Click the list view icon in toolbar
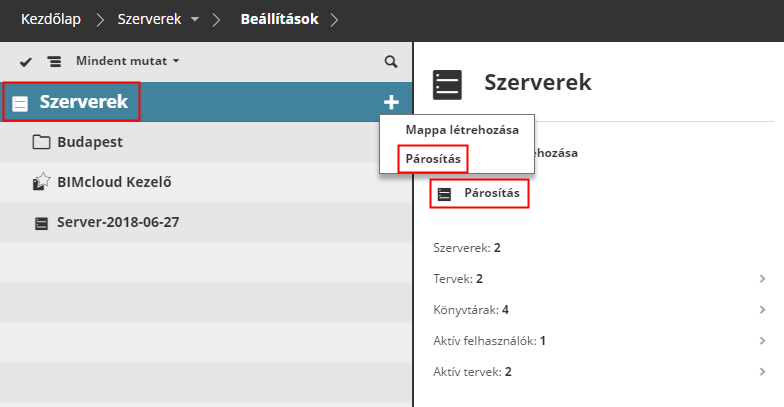Screen dimensions: 784x407 pos(54,61)
